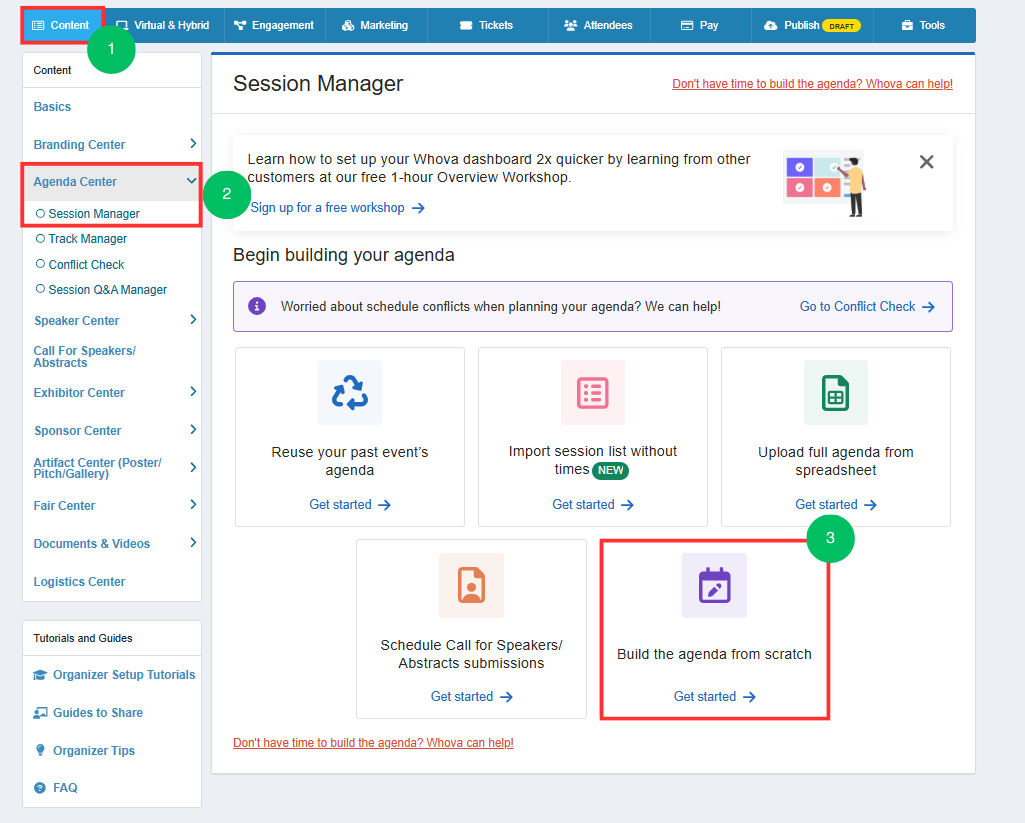Switch to the Attendees tab

[598, 25]
